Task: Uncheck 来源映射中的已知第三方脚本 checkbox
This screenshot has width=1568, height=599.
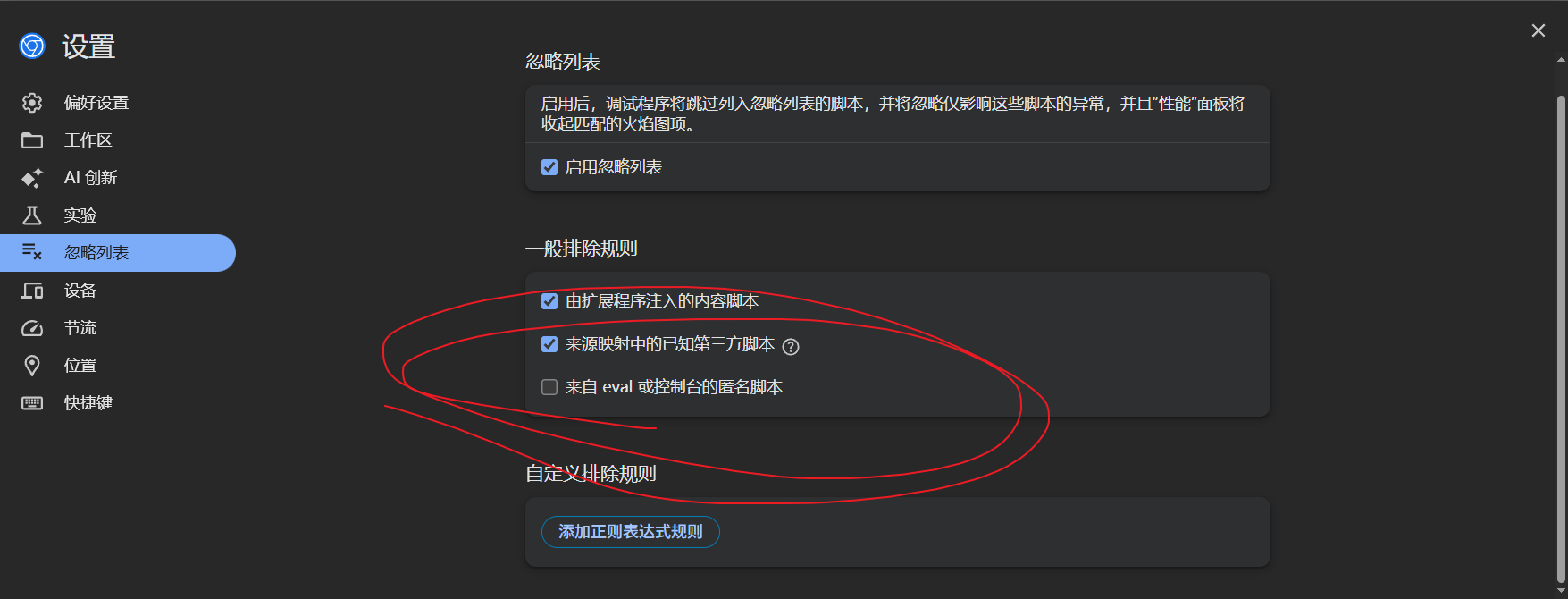Action: pos(549,344)
